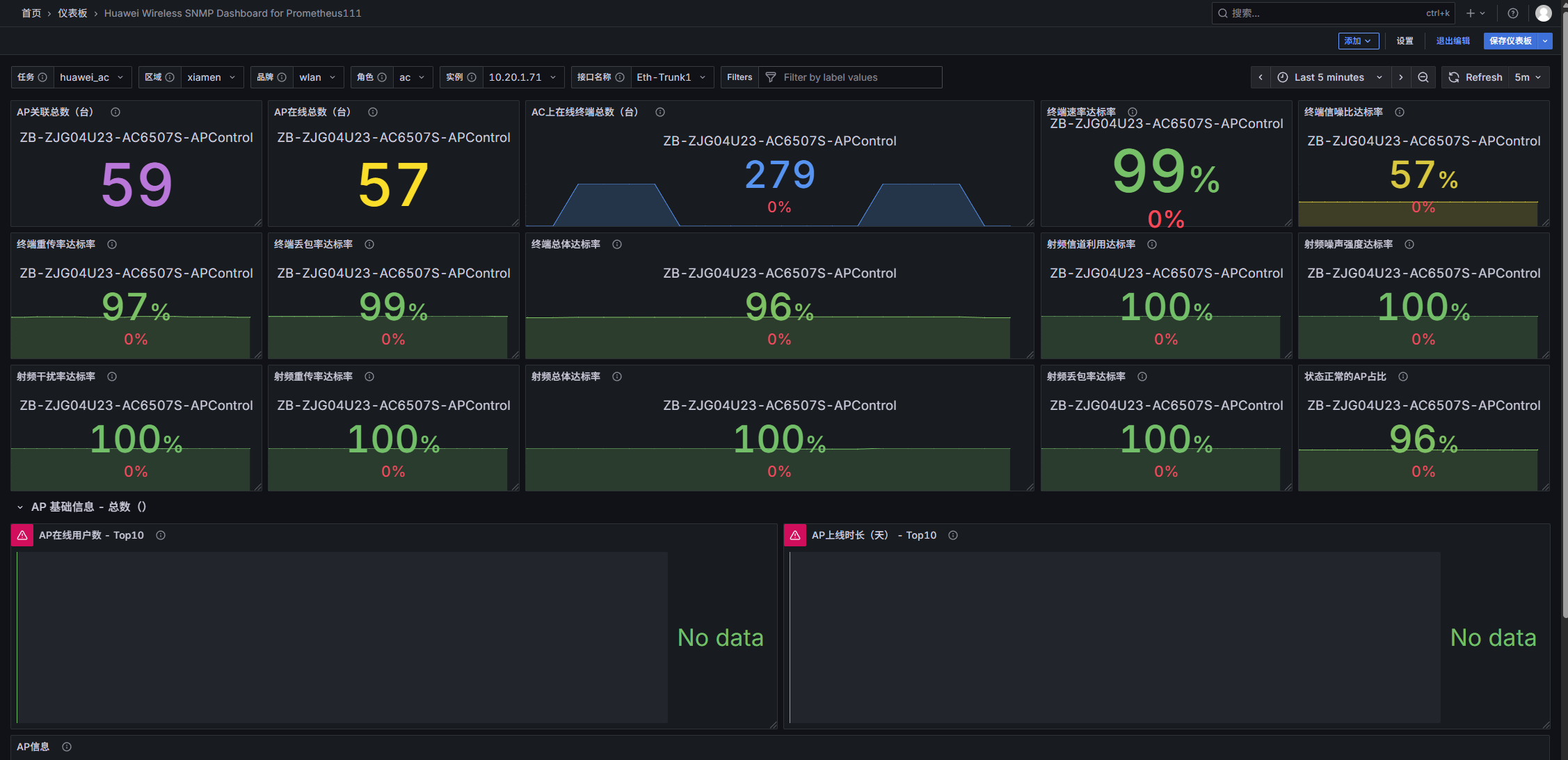The width and height of the screenshot is (1568, 760).
Task: Open the help question mark icon
Action: coord(1513,13)
